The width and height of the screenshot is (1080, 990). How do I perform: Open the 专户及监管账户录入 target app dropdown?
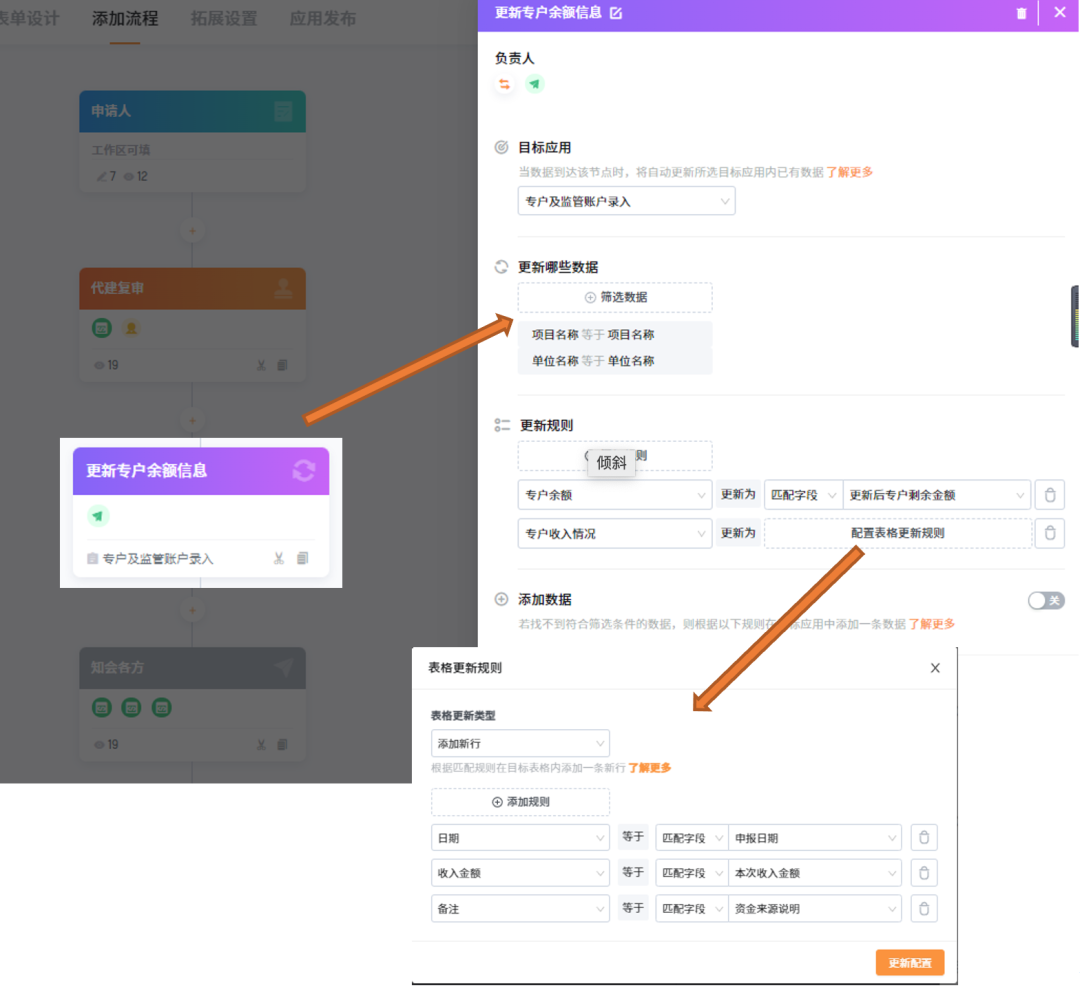pyautogui.click(x=626, y=201)
